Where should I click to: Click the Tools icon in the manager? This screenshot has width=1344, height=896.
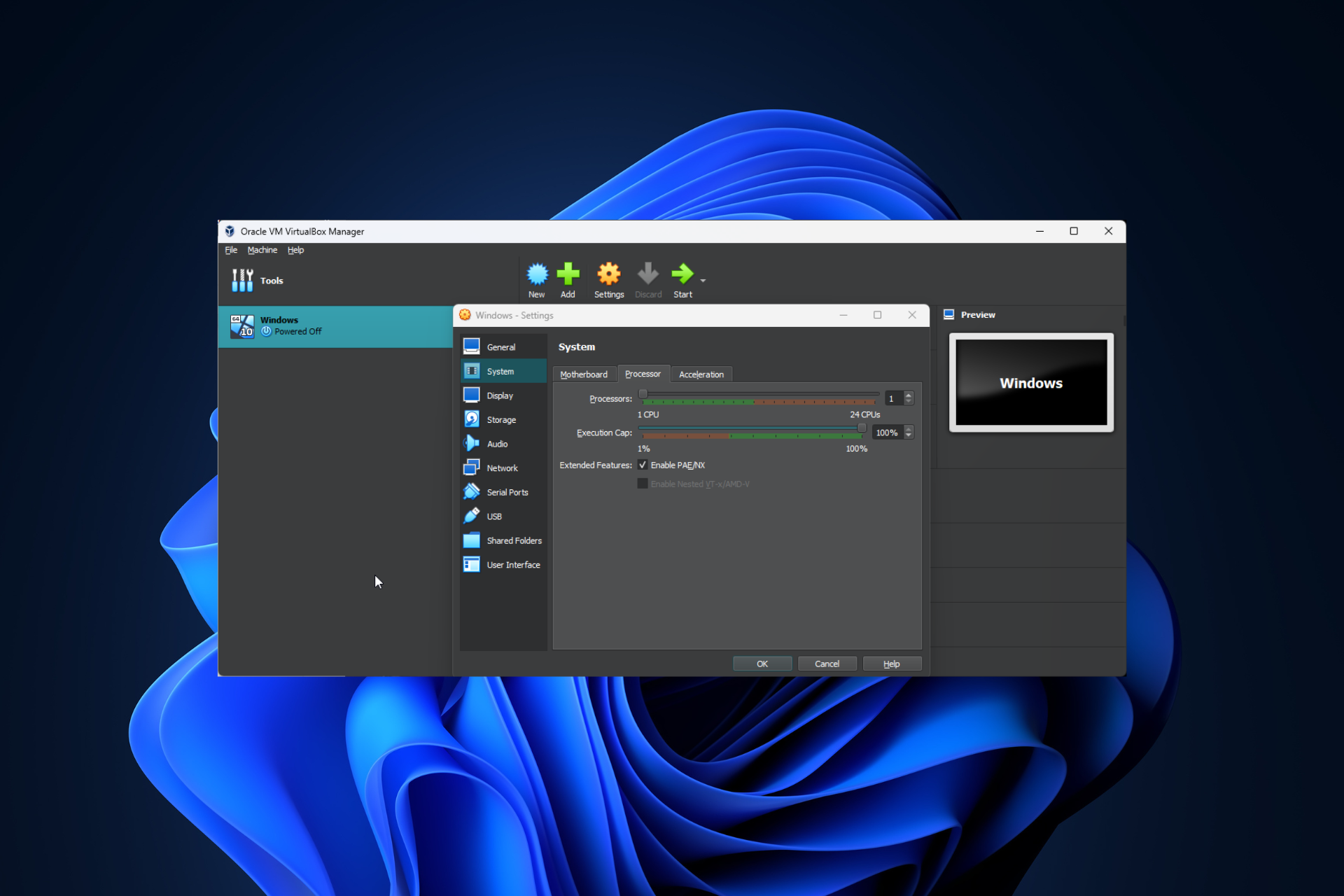pos(242,280)
